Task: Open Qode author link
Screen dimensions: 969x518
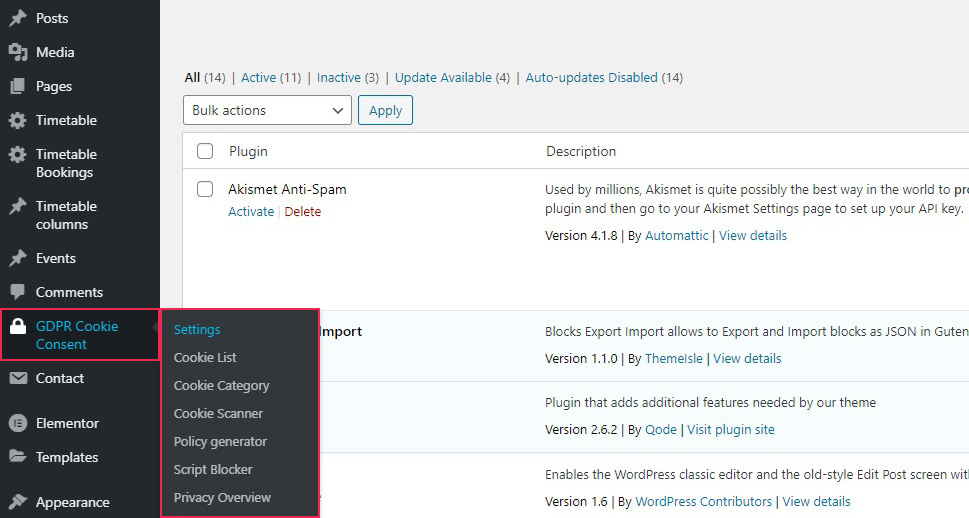Action: coord(661,430)
